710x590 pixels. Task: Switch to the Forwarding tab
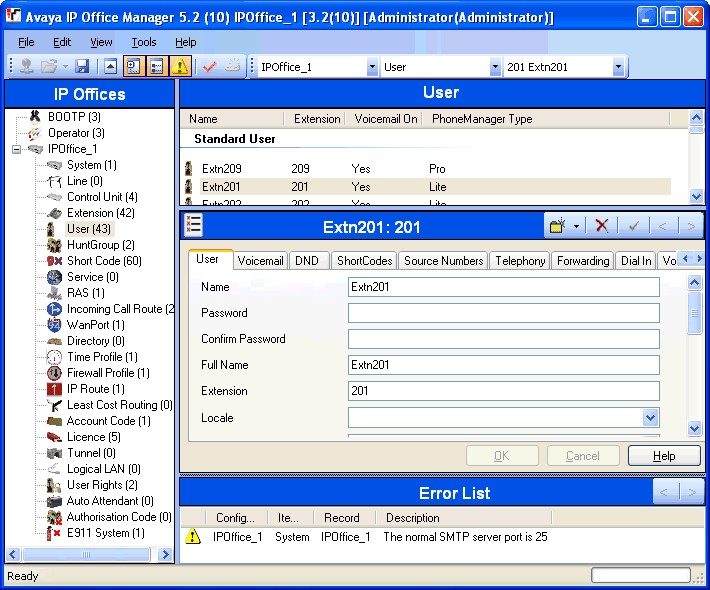(x=583, y=261)
